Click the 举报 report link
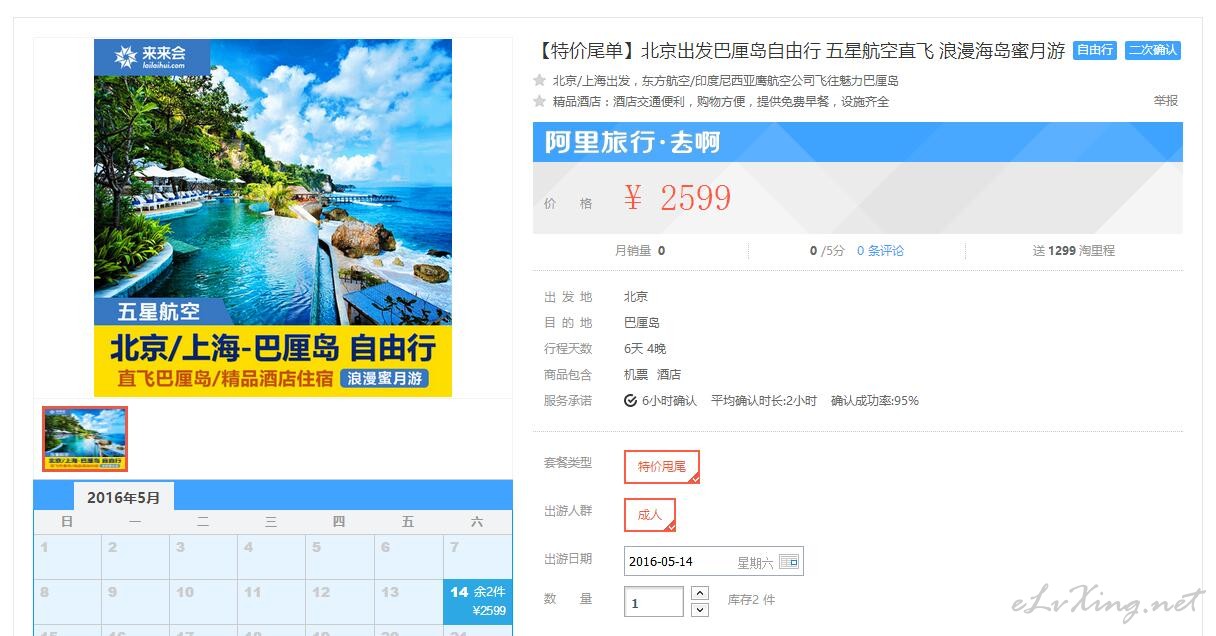Screen dimensions: 1216x636 pos(1166,101)
